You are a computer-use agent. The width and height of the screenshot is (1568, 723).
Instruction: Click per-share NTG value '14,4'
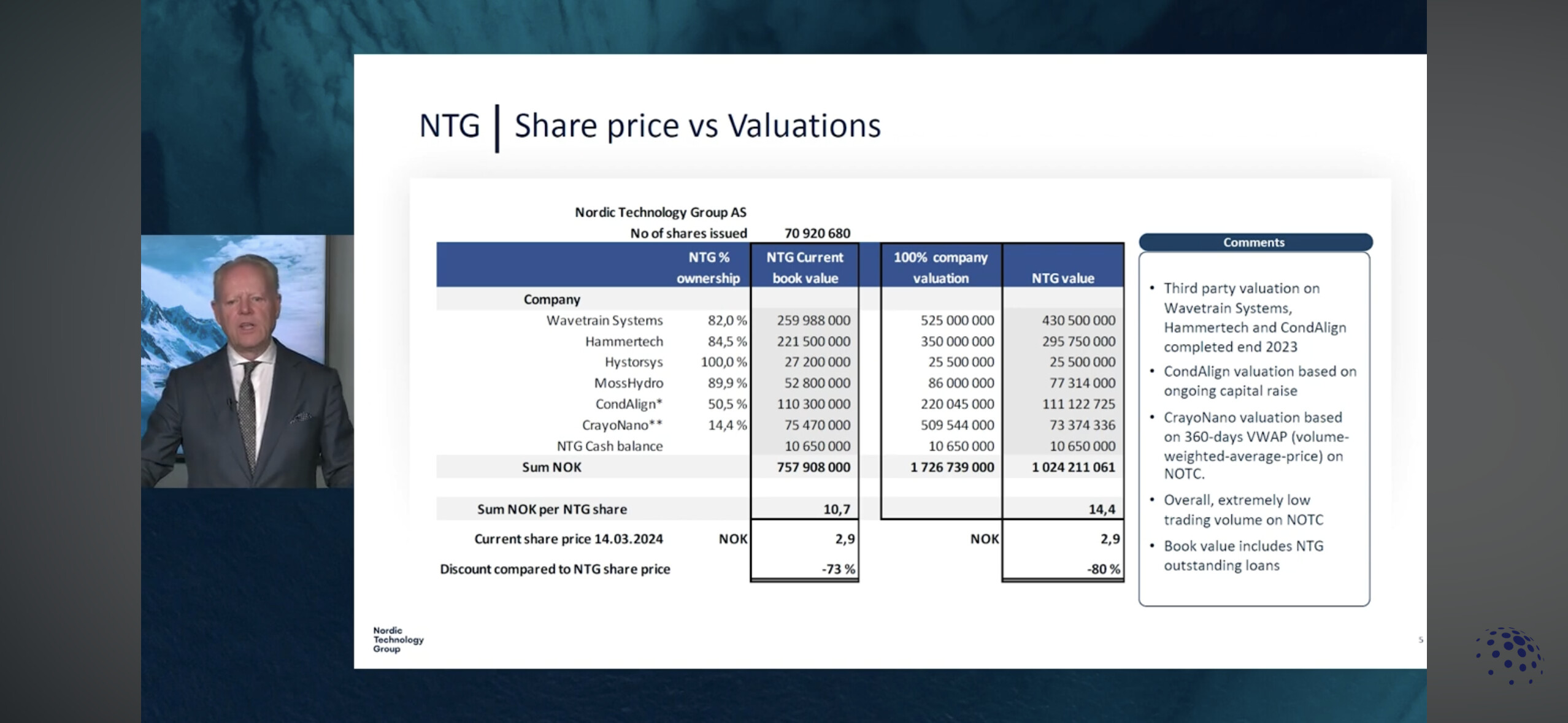[x=1102, y=509]
